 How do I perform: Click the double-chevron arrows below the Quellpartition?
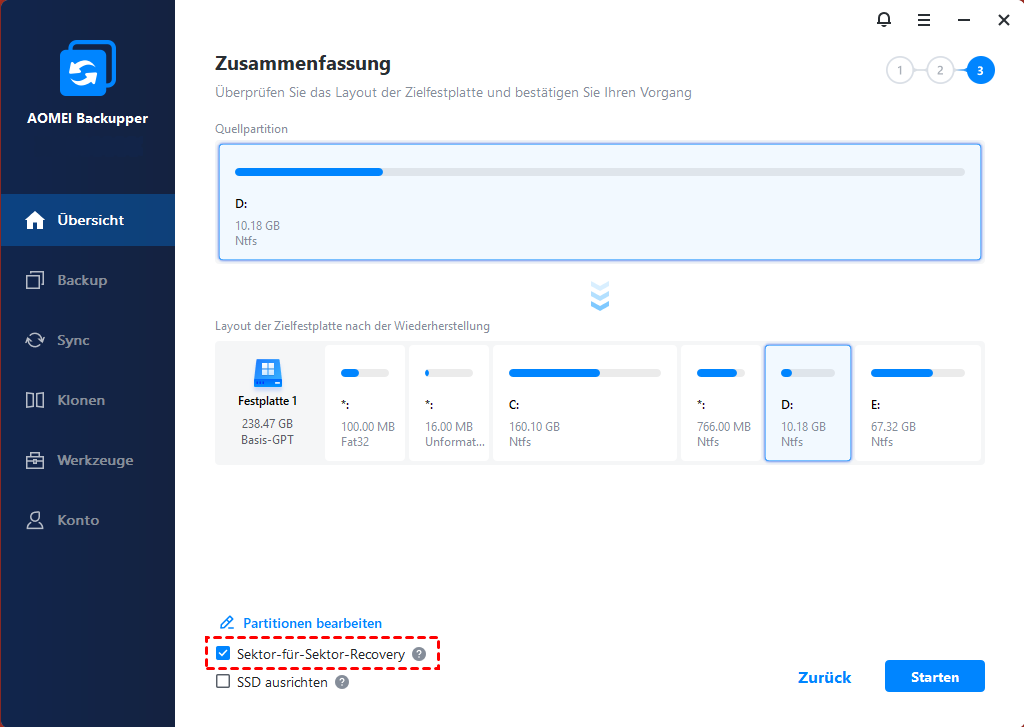(600, 296)
